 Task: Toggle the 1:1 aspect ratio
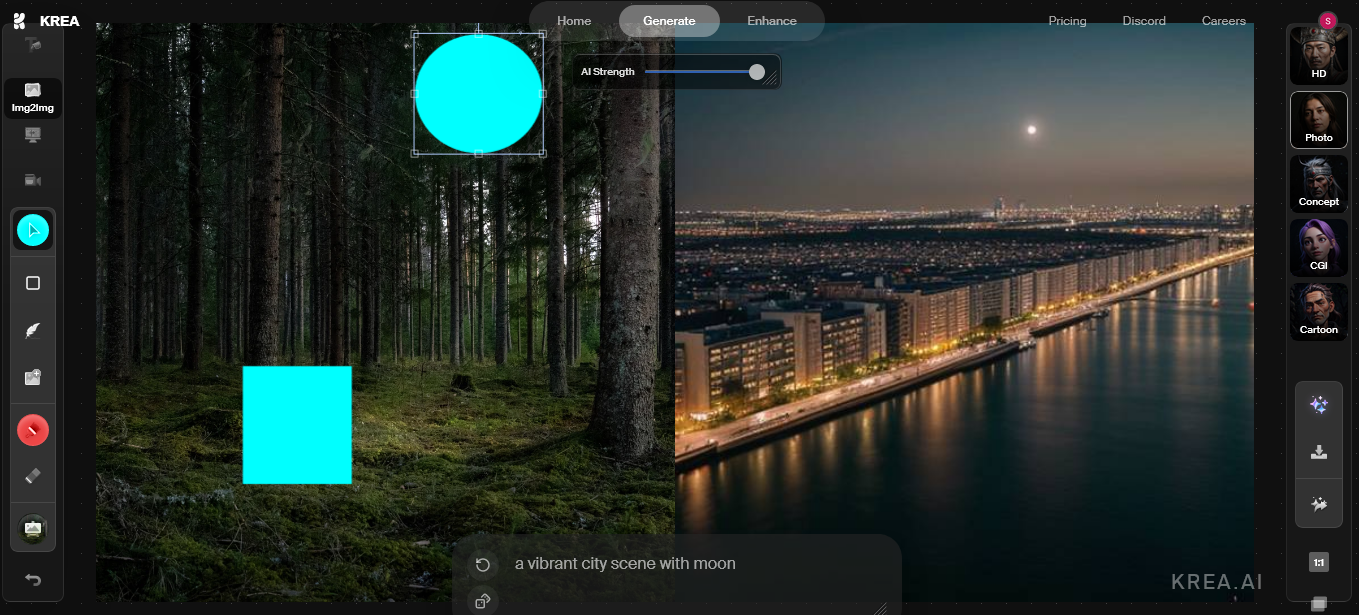[x=1319, y=563]
